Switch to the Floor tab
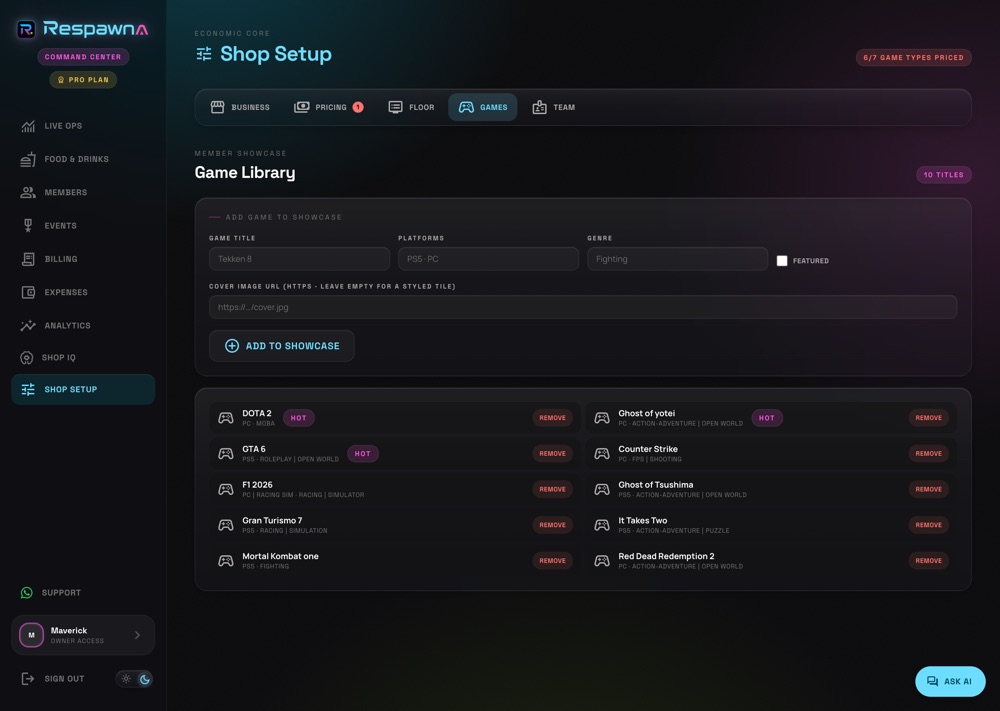The image size is (1000, 711). coord(411,107)
